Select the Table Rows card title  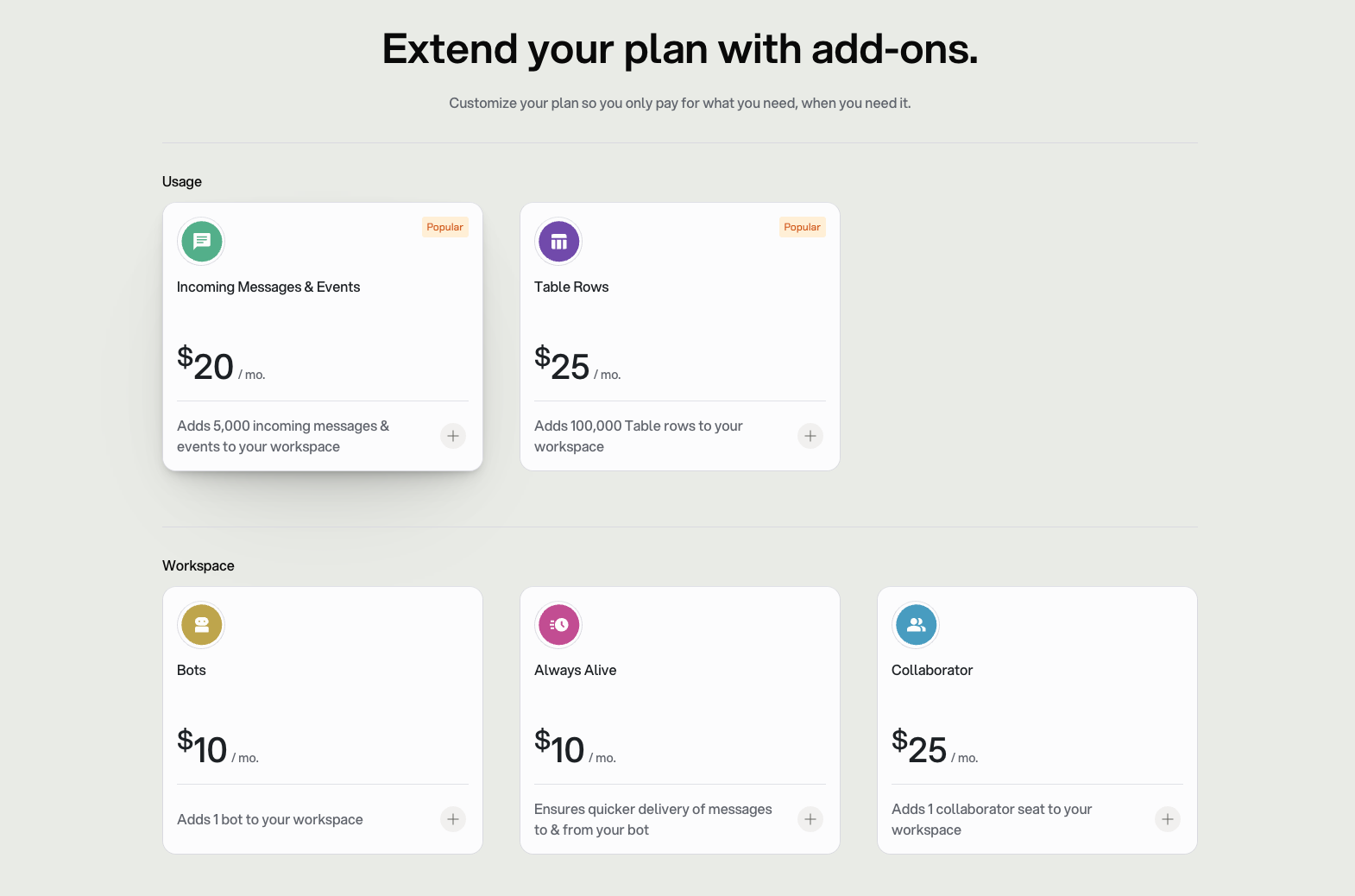pyautogui.click(x=571, y=287)
